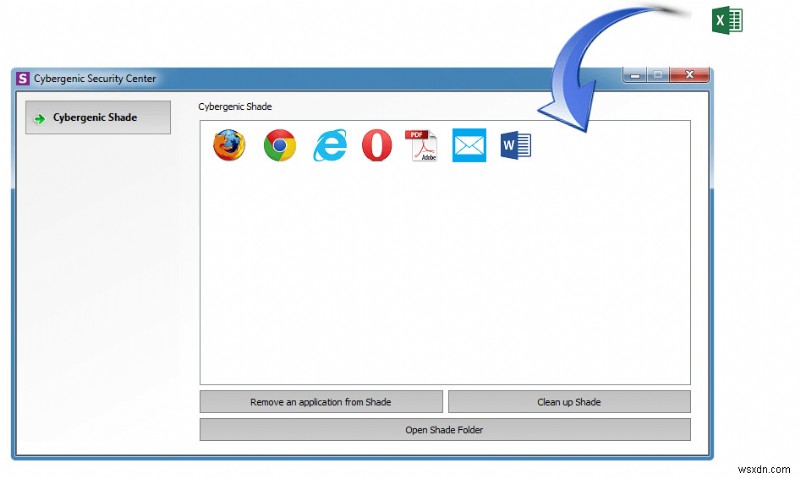The width and height of the screenshot is (800, 478).
Task: Select the Adobe PDF icon
Action: point(421,145)
